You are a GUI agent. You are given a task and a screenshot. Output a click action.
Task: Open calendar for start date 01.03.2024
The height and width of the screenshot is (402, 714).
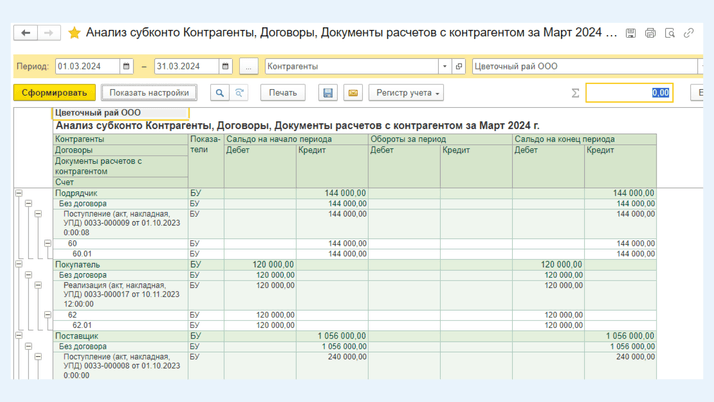coord(126,67)
